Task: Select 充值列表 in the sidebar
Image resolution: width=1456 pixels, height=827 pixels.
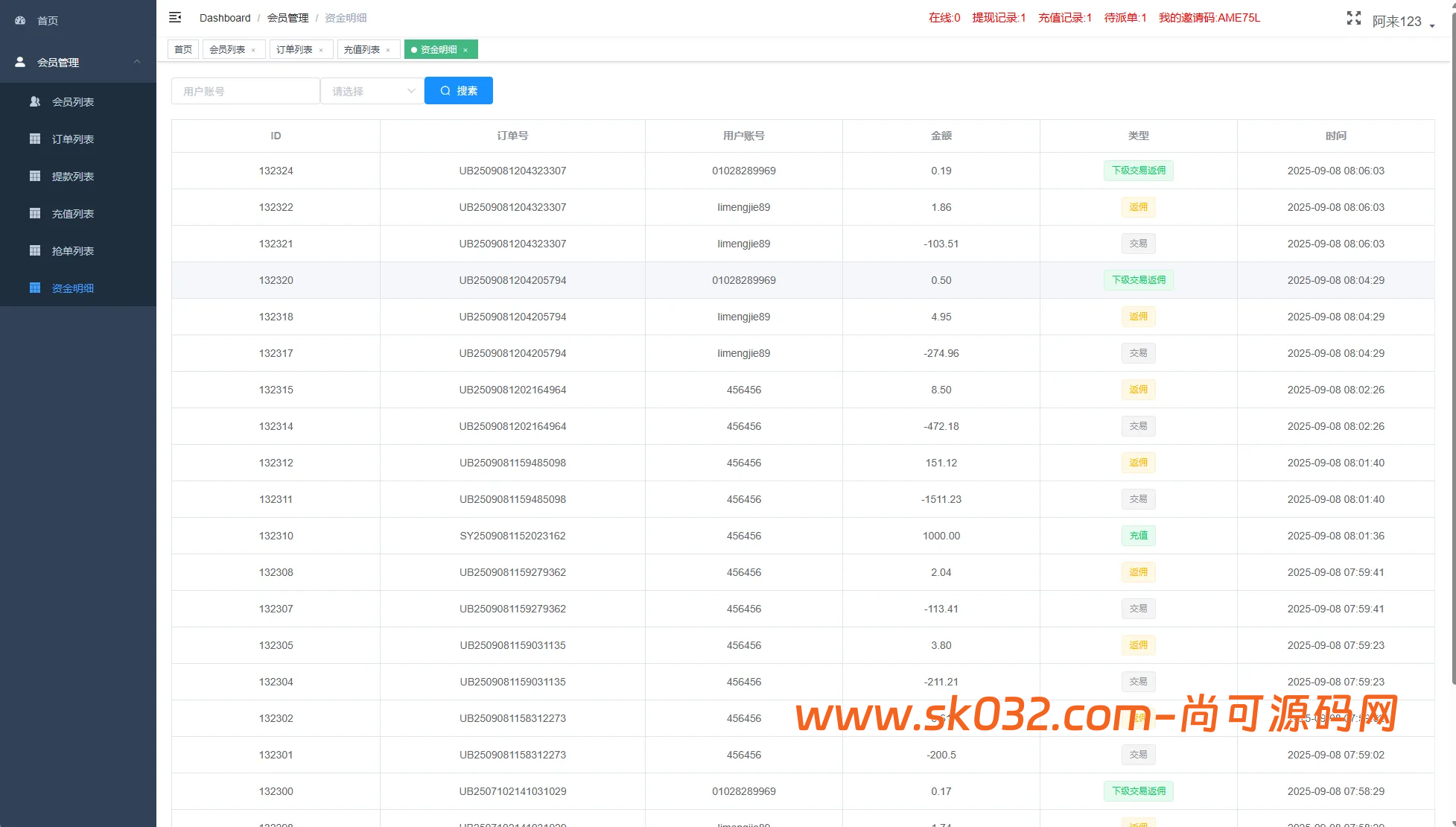Action: point(72,213)
